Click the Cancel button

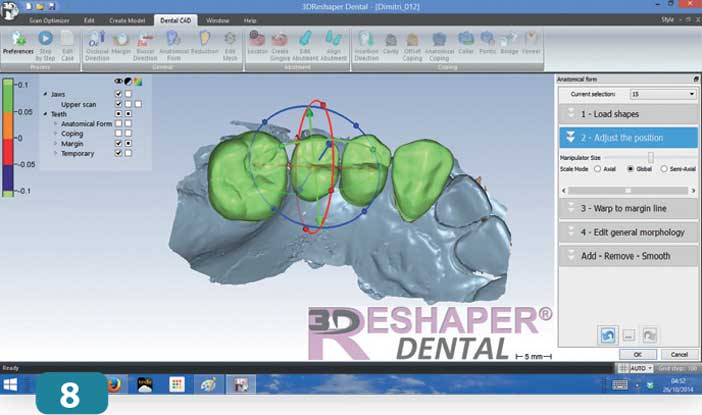[679, 354]
